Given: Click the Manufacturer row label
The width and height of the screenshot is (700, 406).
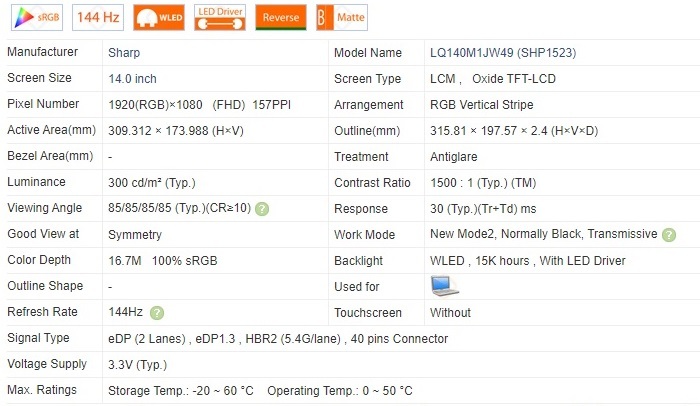Looking at the screenshot, I should (42, 52).
